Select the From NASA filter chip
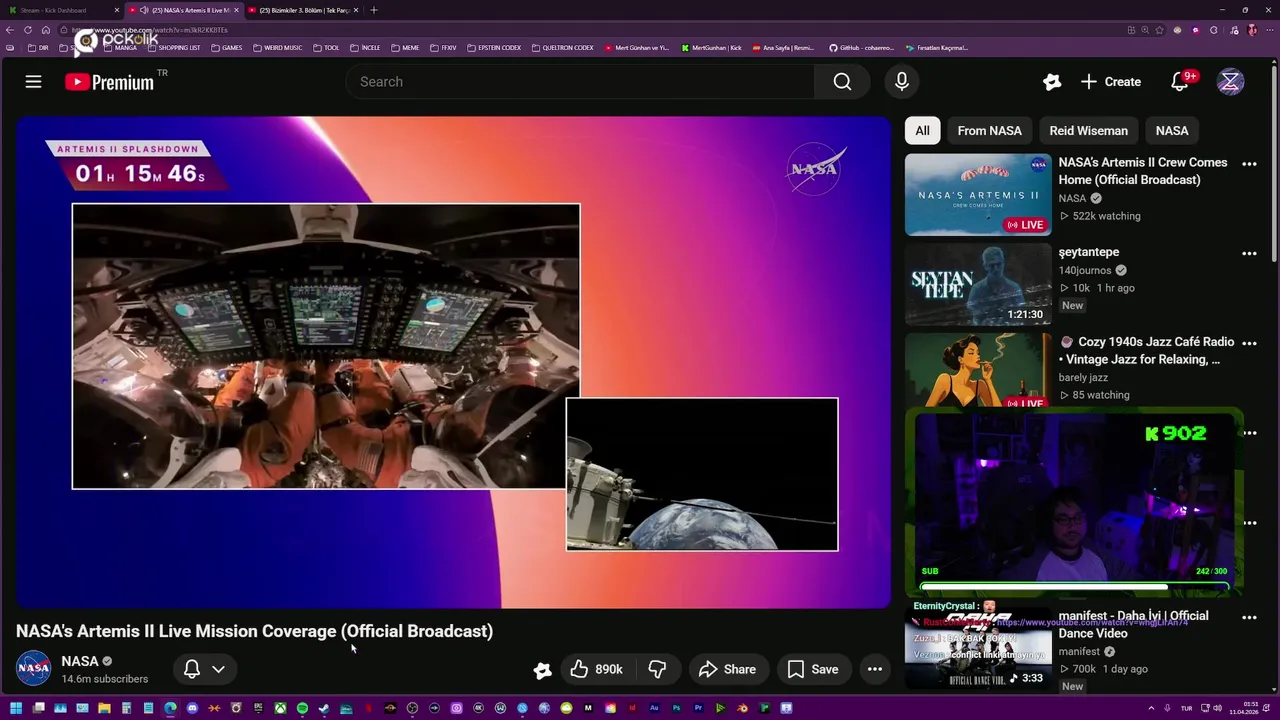 (x=989, y=131)
